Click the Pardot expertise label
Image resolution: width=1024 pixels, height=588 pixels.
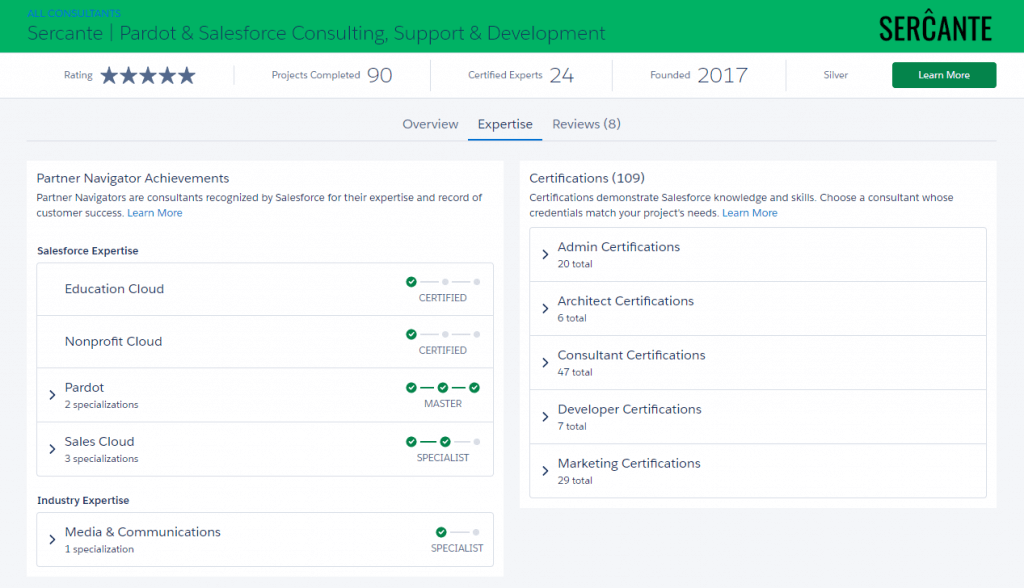click(84, 387)
